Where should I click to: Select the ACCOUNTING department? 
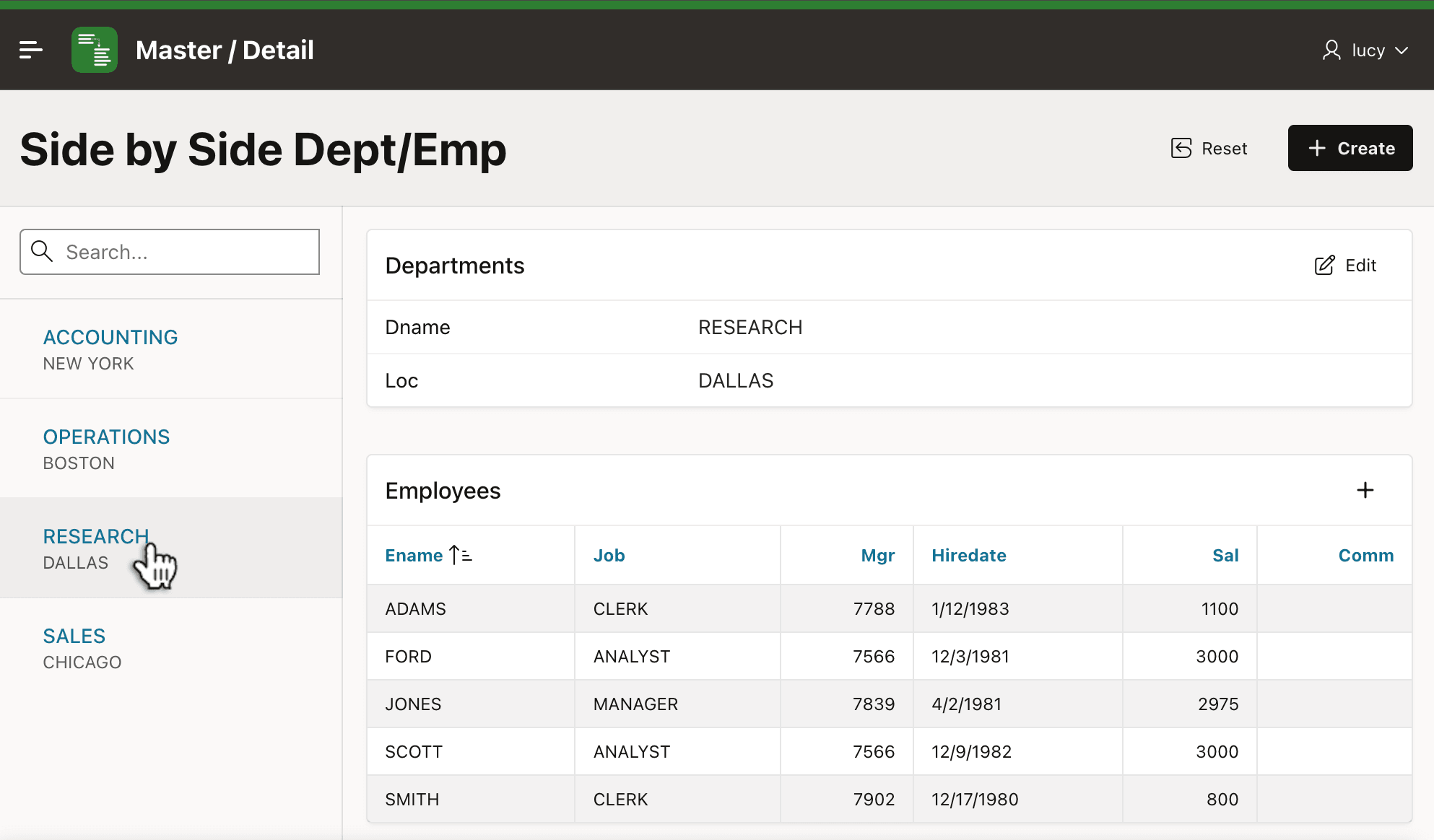[170, 349]
